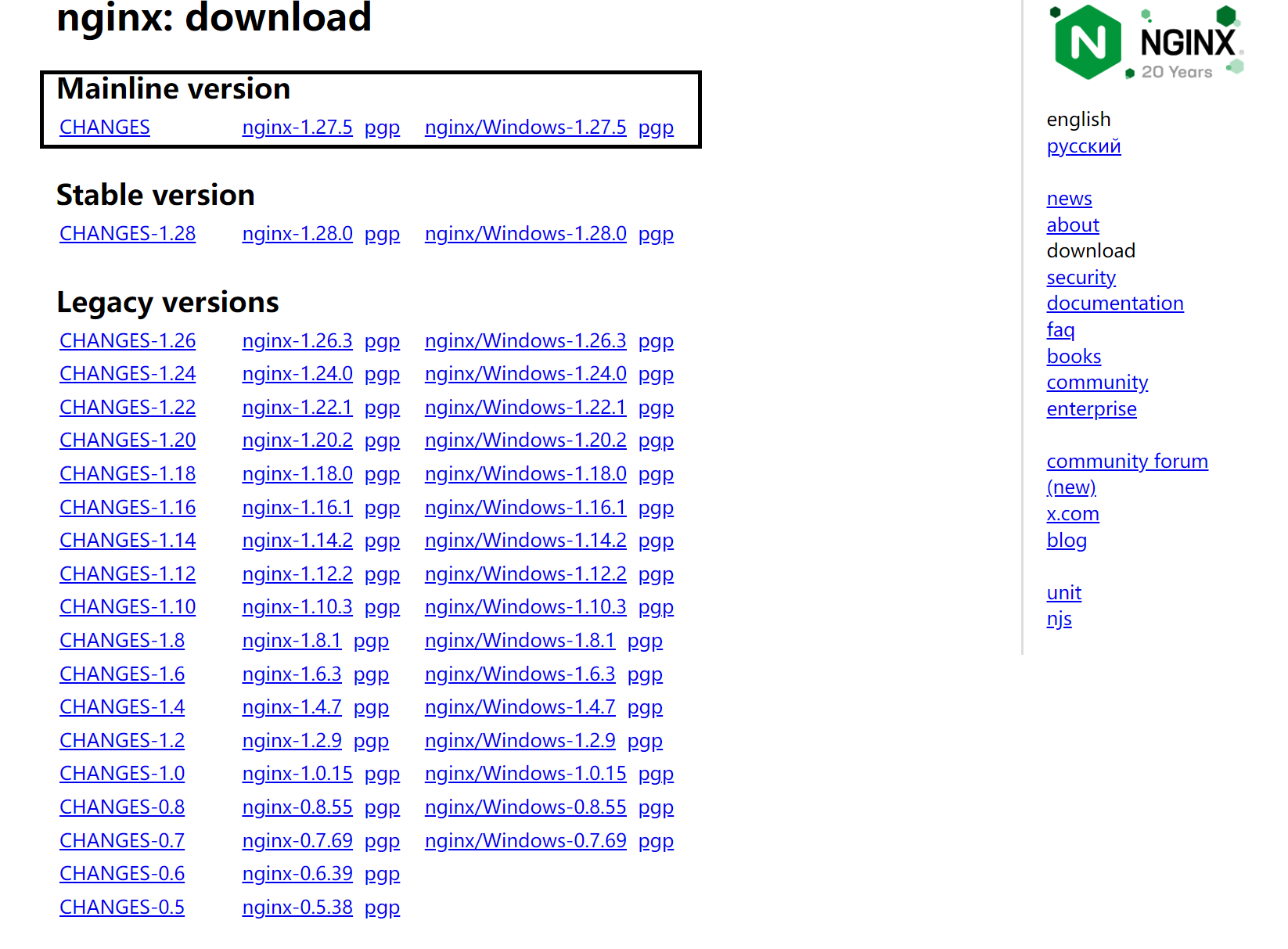This screenshot has height=949, width=1288.
Task: Download nginx-1.26.3 legacy source
Action: [x=297, y=341]
